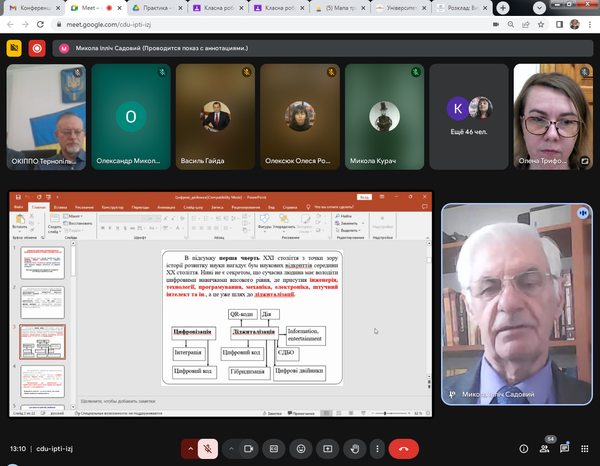Click the red recording indicator icon
This screenshot has height=466, width=600.
coord(37,47)
